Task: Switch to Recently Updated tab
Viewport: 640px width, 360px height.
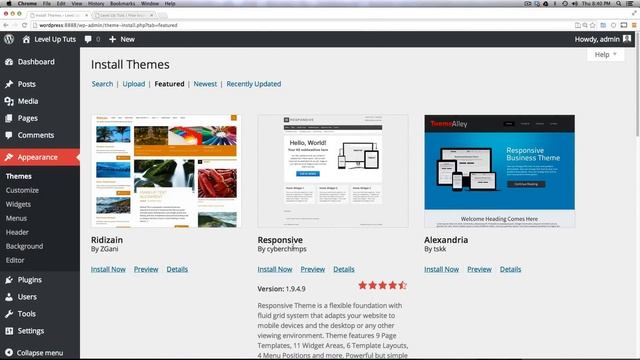Action: (253, 84)
